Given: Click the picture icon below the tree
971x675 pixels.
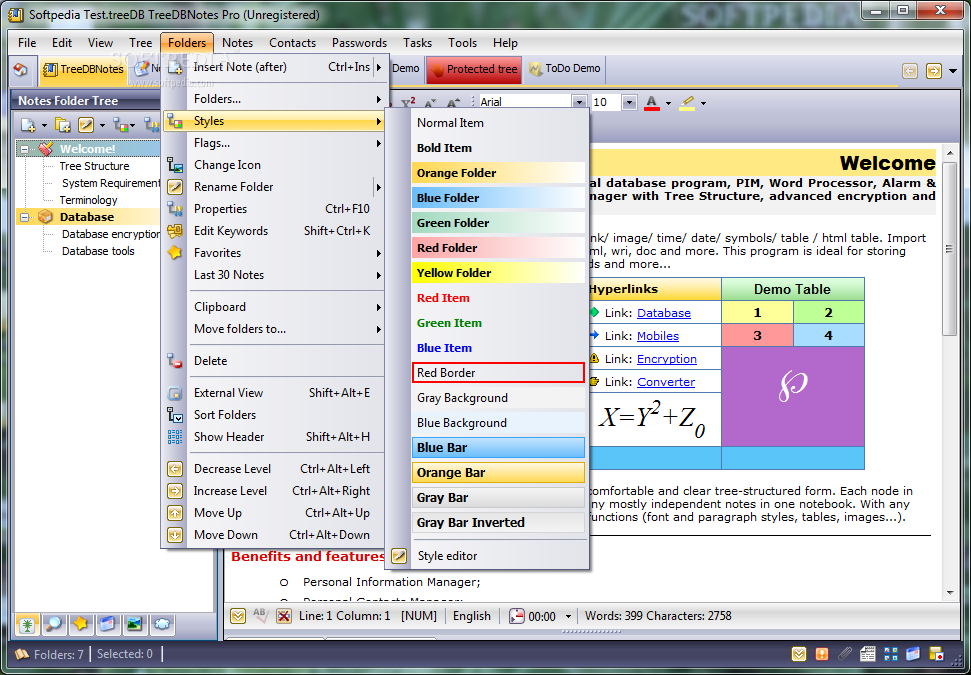Looking at the screenshot, I should 134,624.
